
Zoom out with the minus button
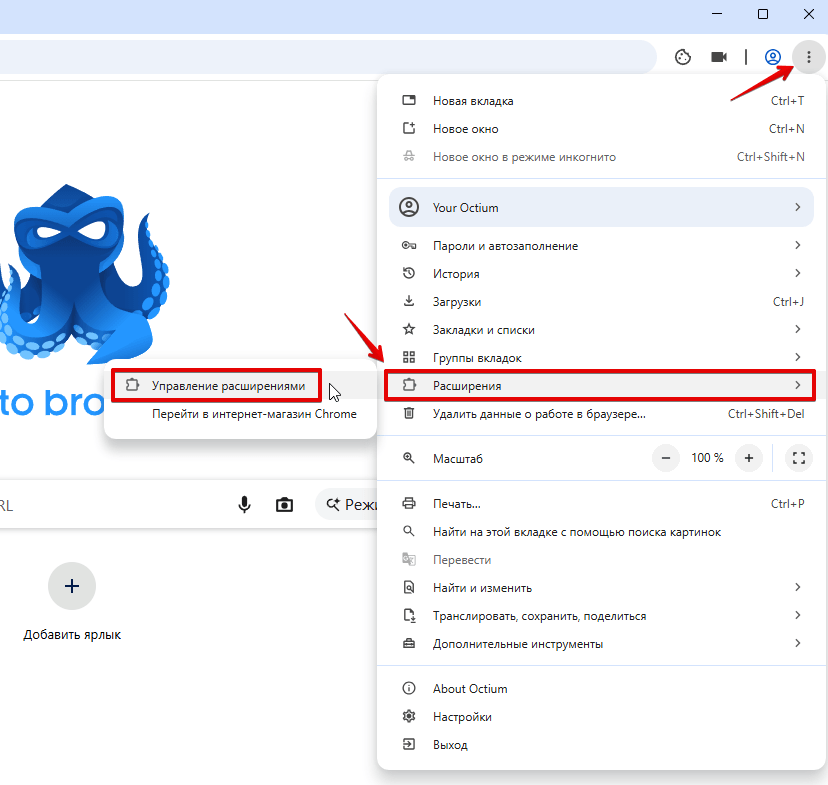[666, 458]
